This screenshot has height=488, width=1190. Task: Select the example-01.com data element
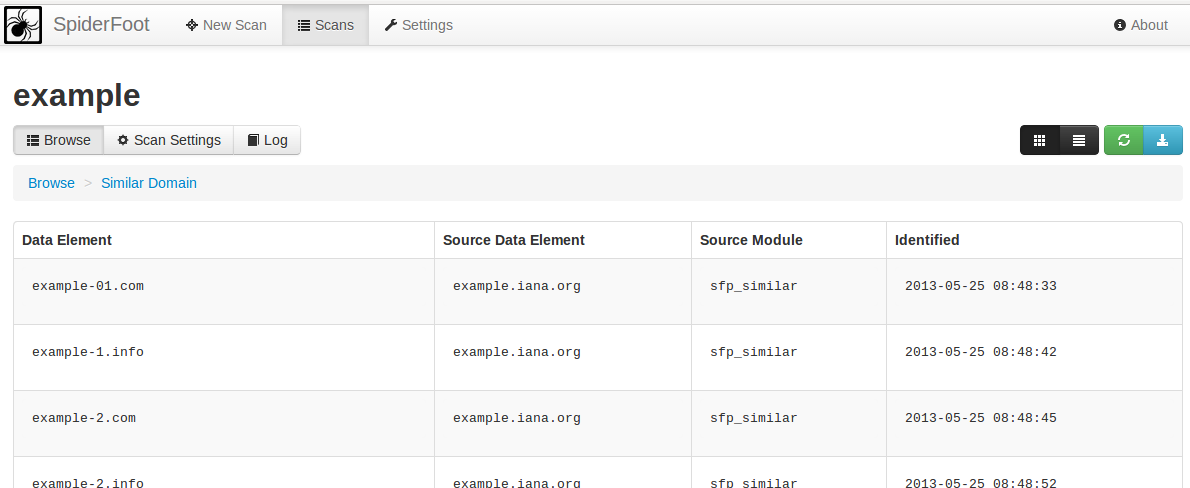pyautogui.click(x=88, y=286)
